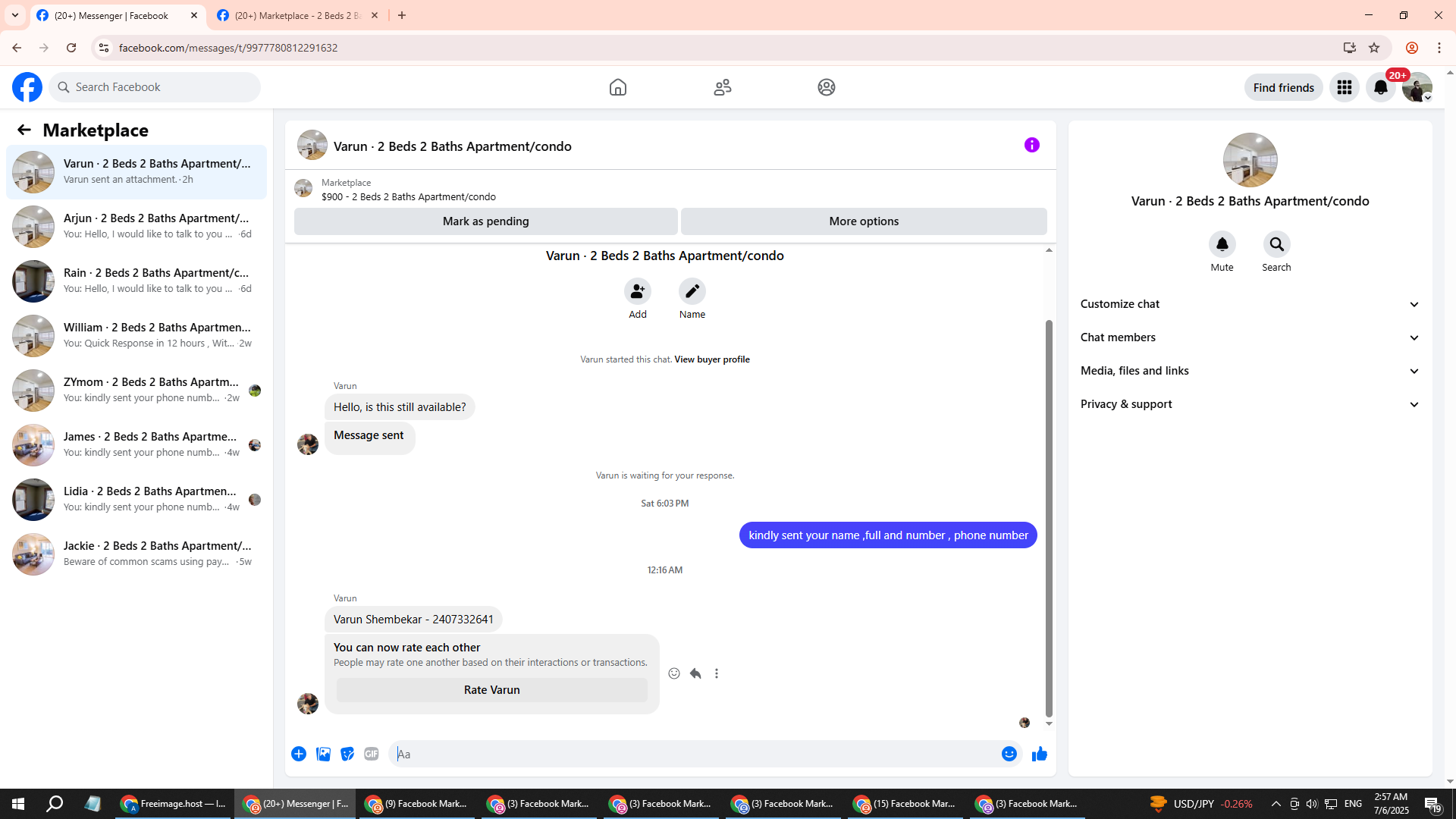Viewport: 1456px width, 819px height.
Task: Attach a photo using the image icon
Action: 323,754
